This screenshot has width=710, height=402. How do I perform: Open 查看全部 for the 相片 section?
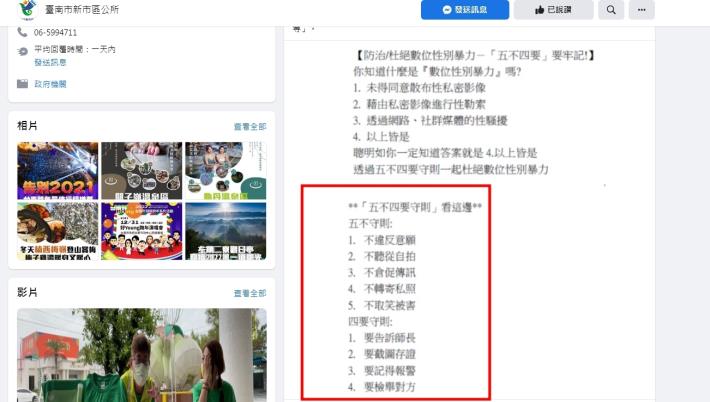tap(250, 126)
